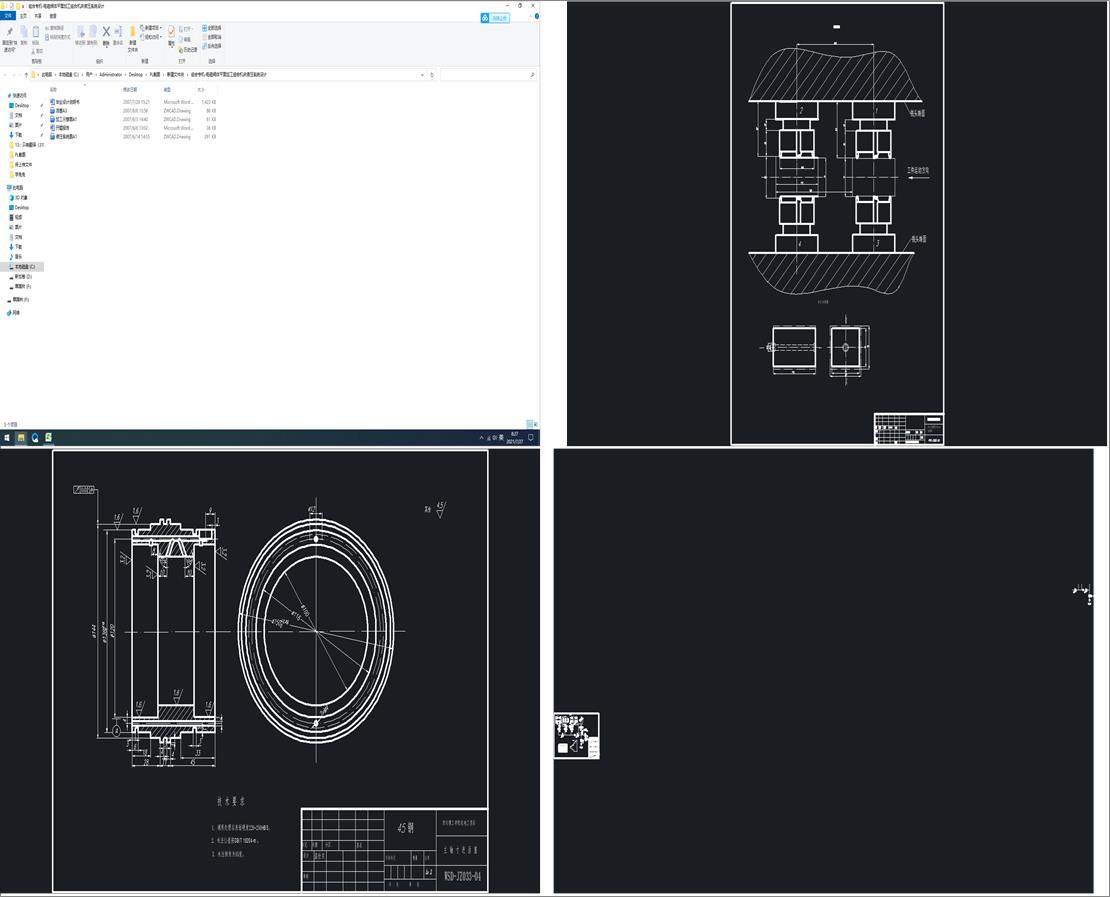The height and width of the screenshot is (897, 1110).
Task: Click the tiny drawing thumbnail in bottom-right CAD view
Action: pos(577,736)
